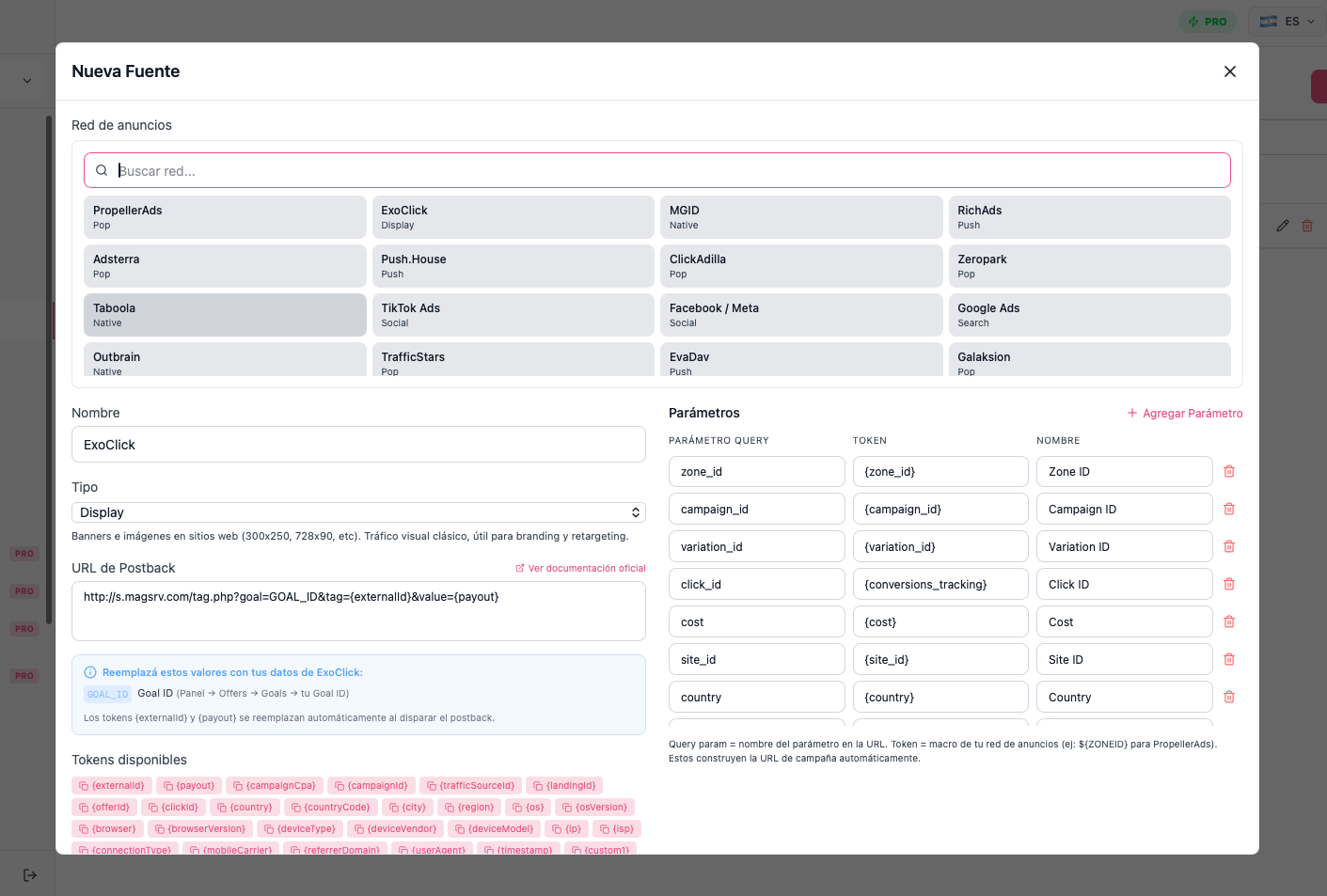Select the ExoClick network
1327x896 pixels.
[513, 217]
